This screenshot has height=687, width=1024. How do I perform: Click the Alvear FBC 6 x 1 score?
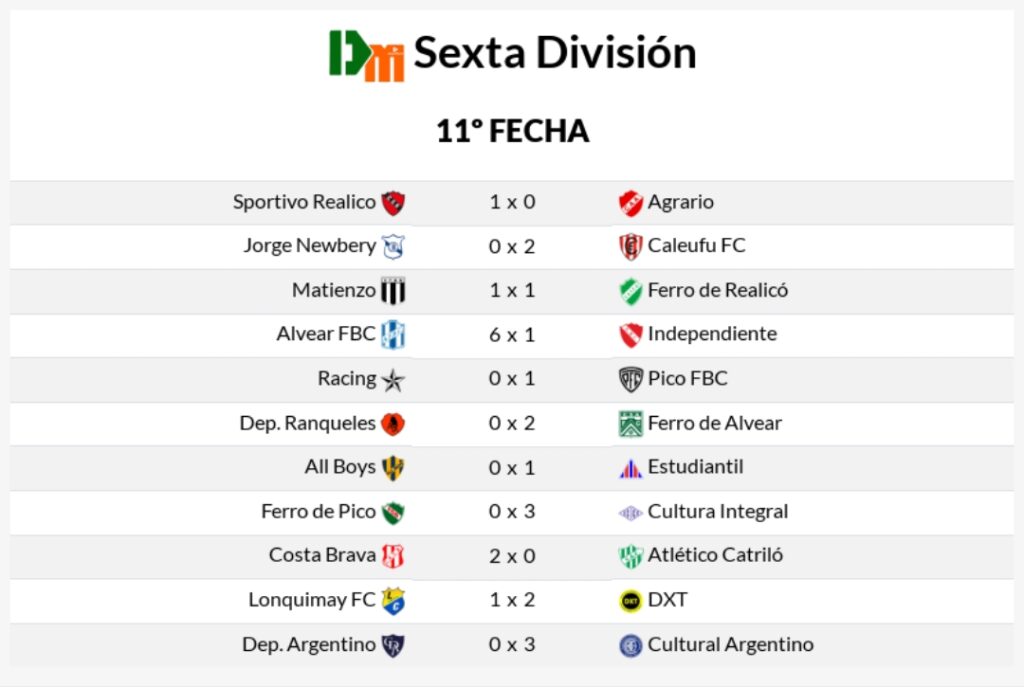512,335
